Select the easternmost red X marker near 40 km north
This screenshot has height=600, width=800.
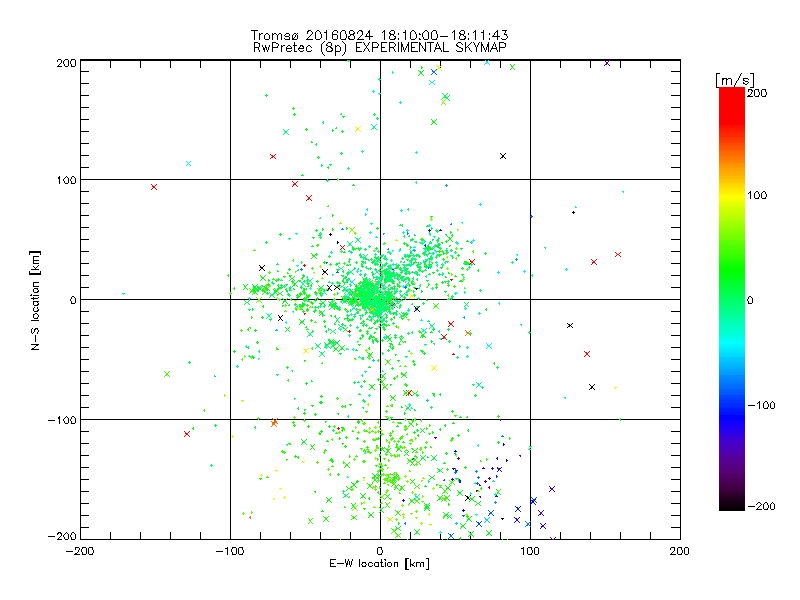[x=618, y=255]
